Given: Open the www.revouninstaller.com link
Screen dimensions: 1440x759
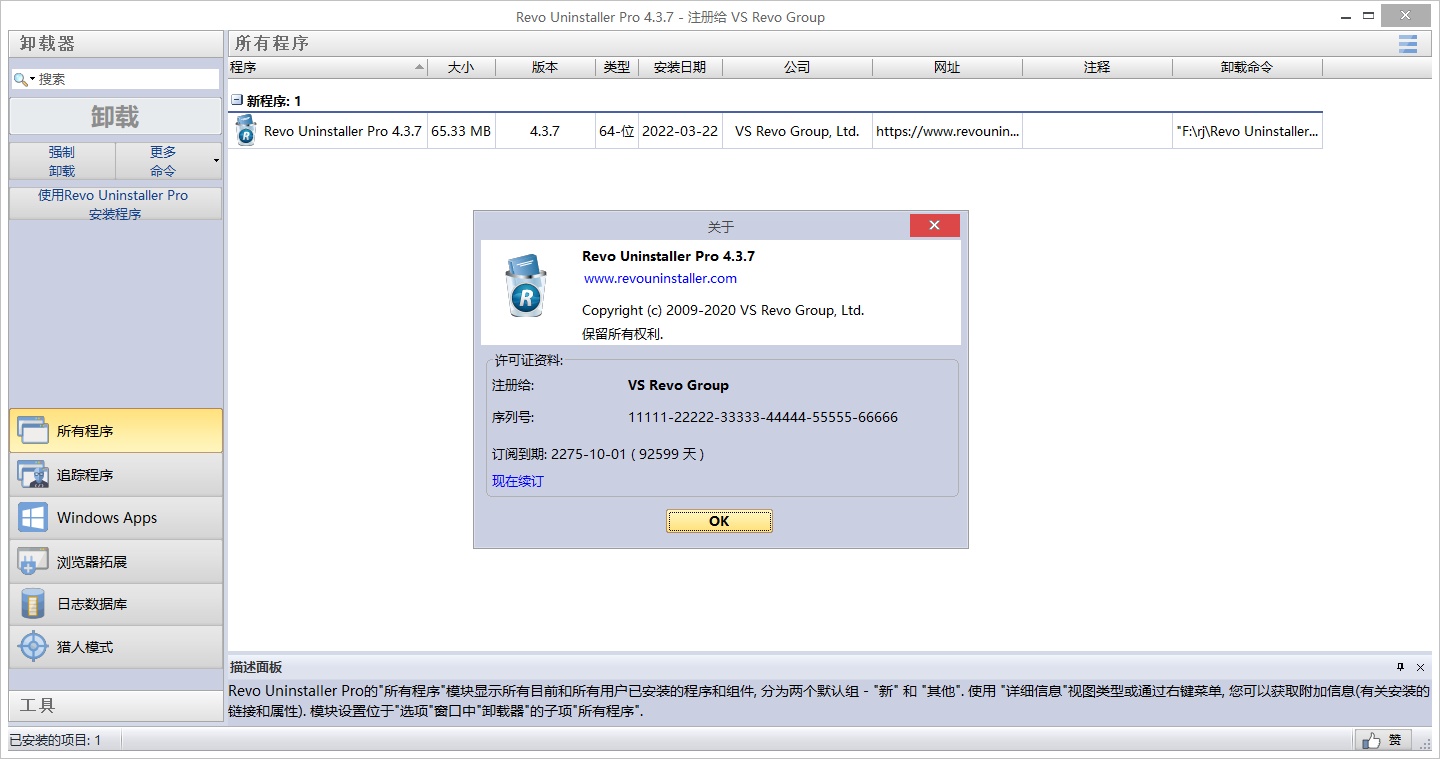Looking at the screenshot, I should pos(660,278).
